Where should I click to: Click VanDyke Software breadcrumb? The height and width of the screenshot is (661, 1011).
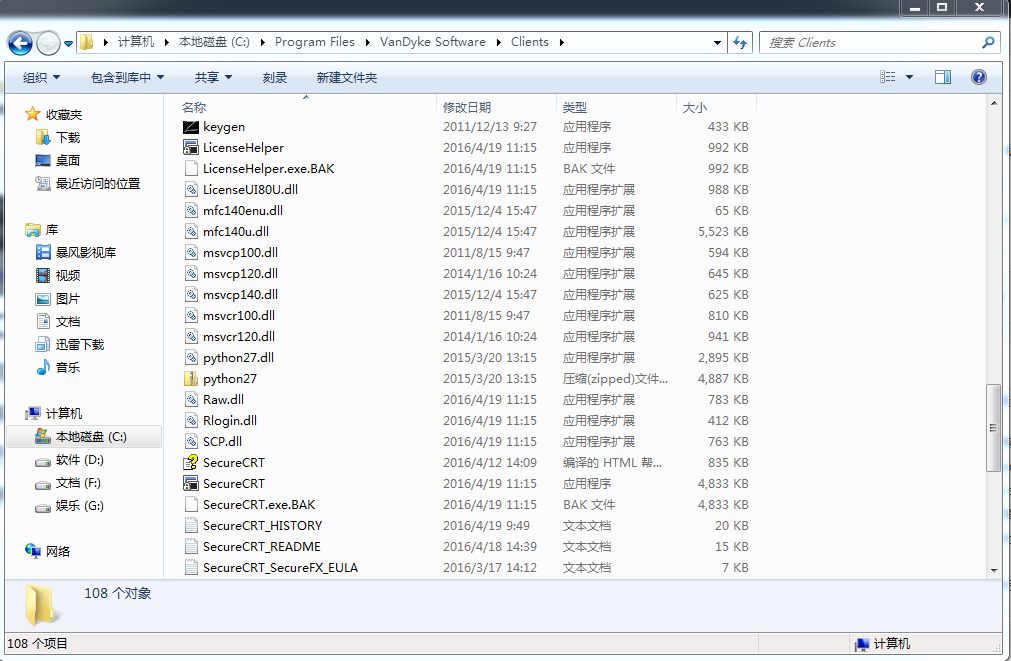(x=433, y=42)
